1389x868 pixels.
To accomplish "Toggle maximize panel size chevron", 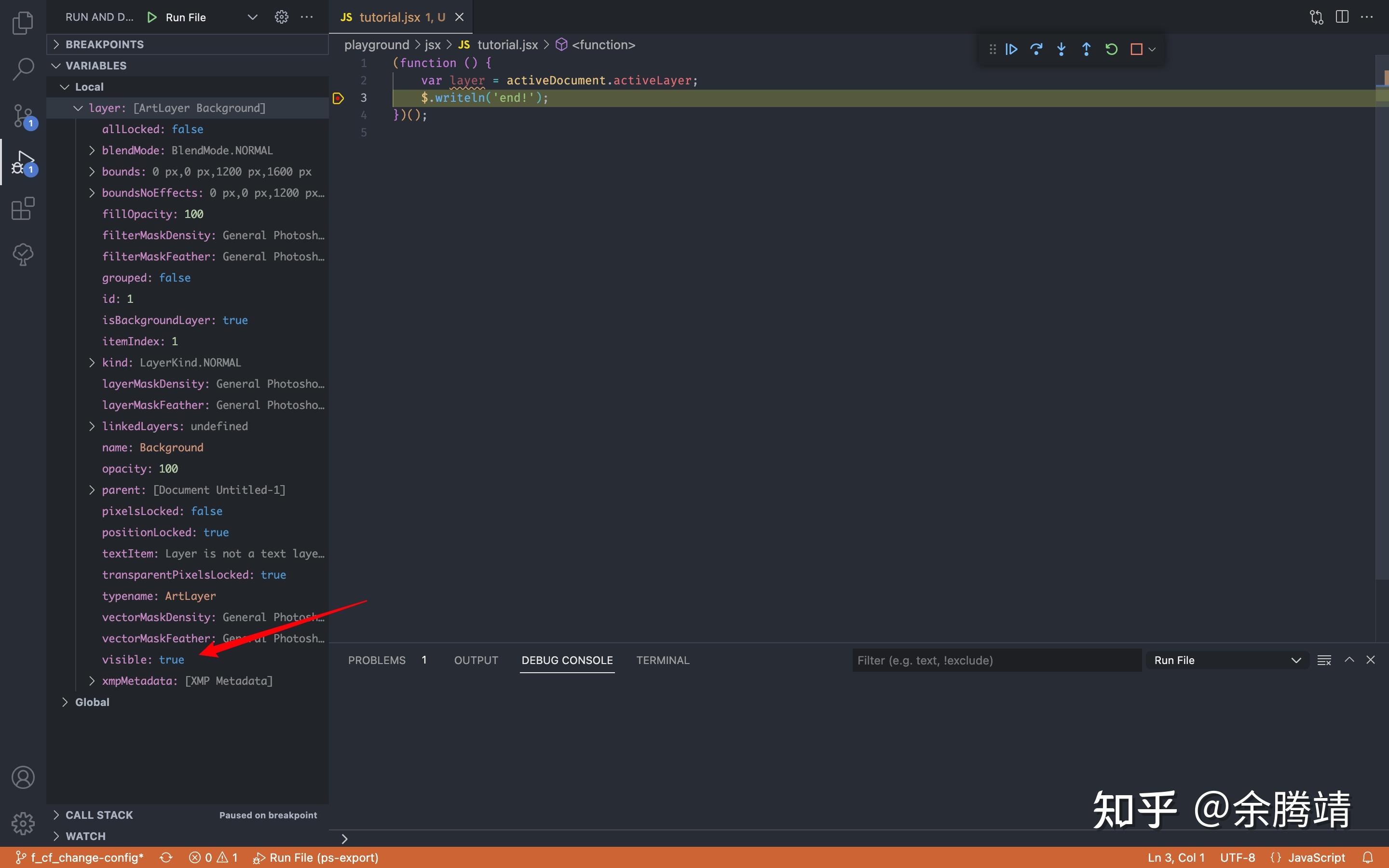I will tap(1349, 660).
